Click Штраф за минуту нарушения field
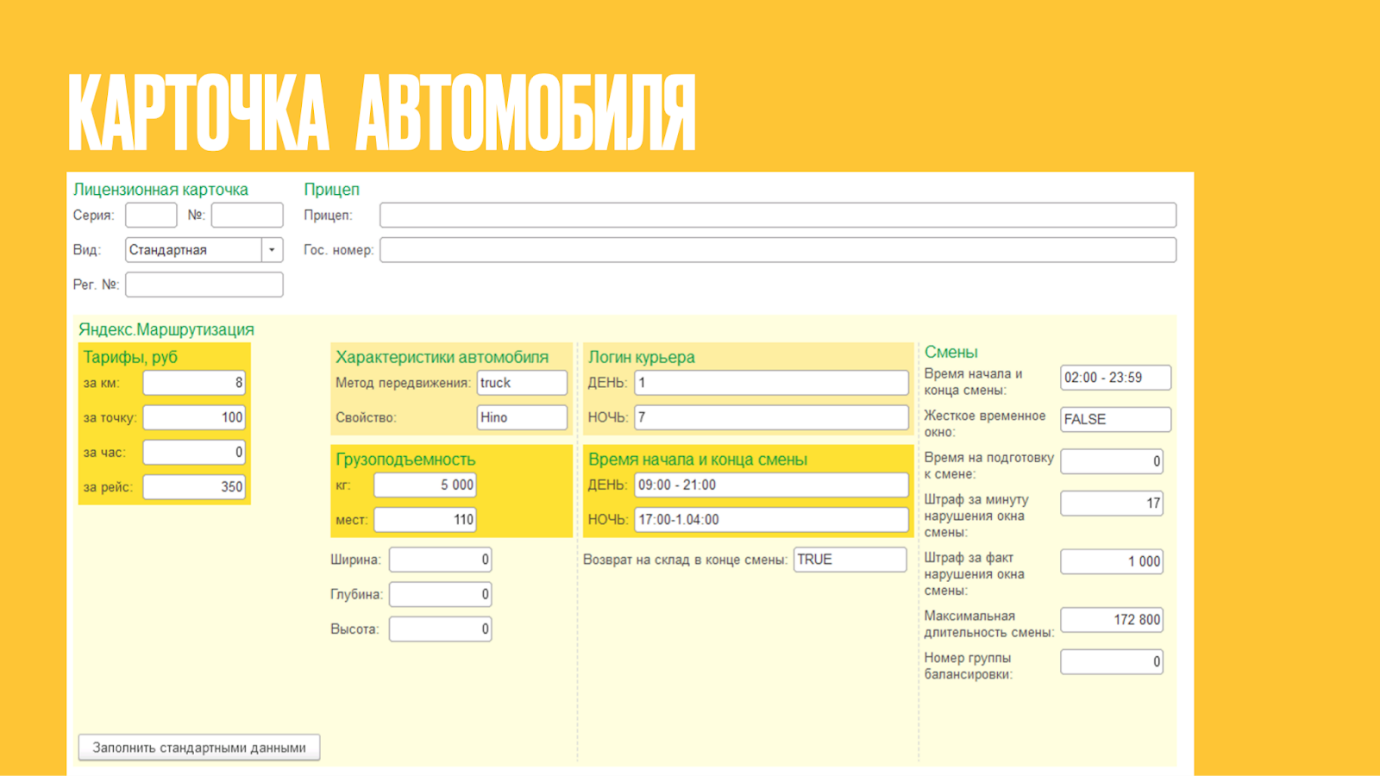 point(1112,504)
